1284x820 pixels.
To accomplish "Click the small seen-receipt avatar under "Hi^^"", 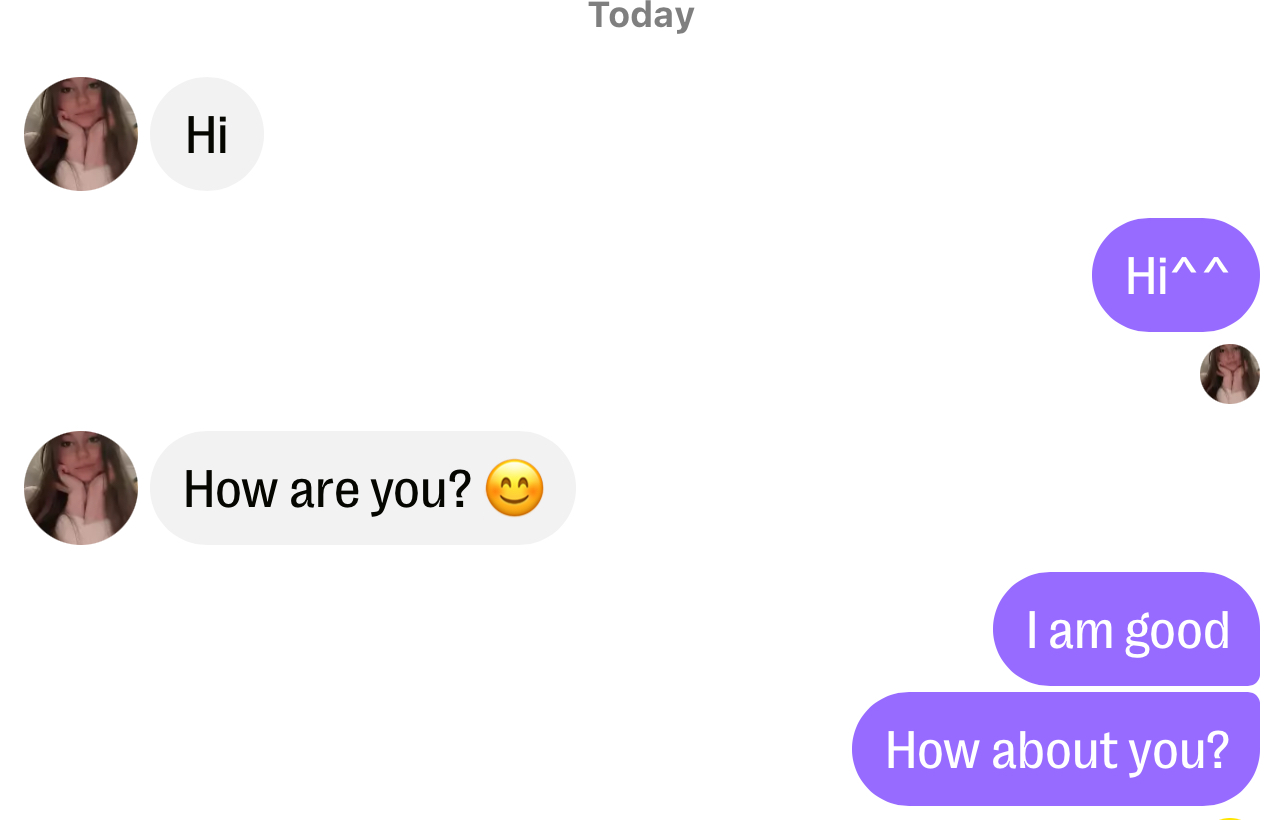I will point(1229,374).
